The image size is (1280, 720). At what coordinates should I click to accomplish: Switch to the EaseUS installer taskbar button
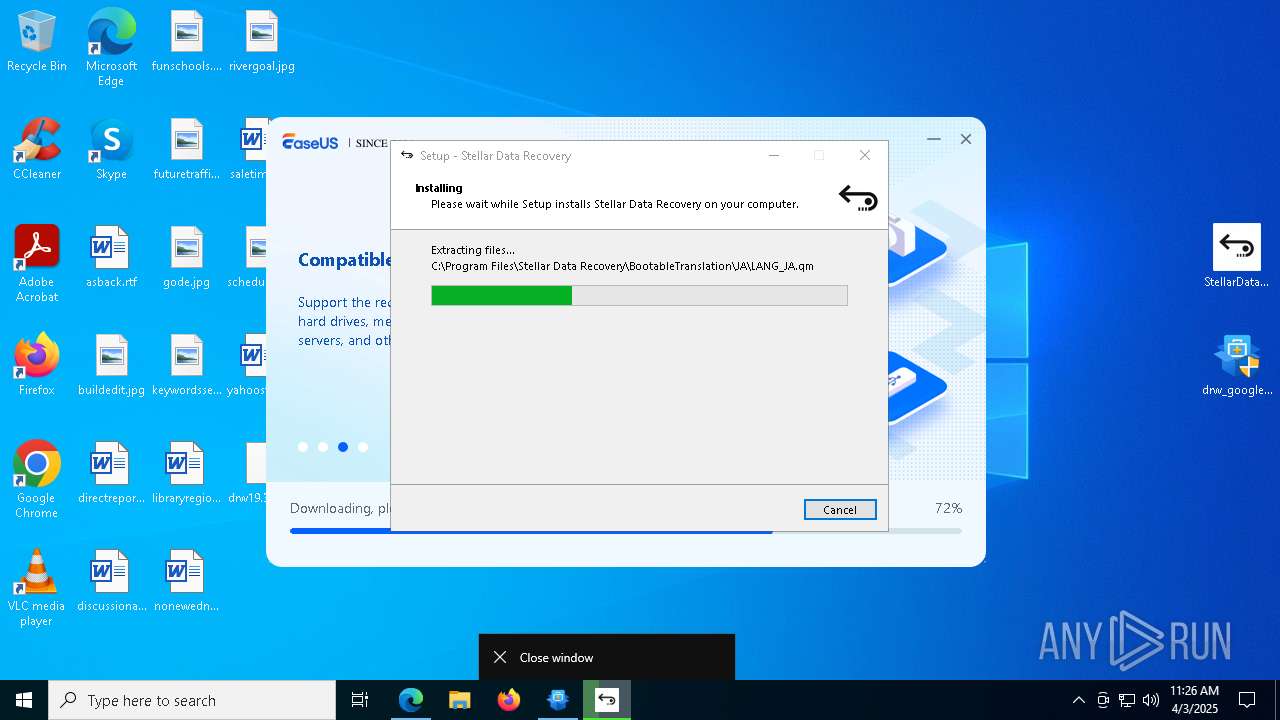(x=558, y=700)
